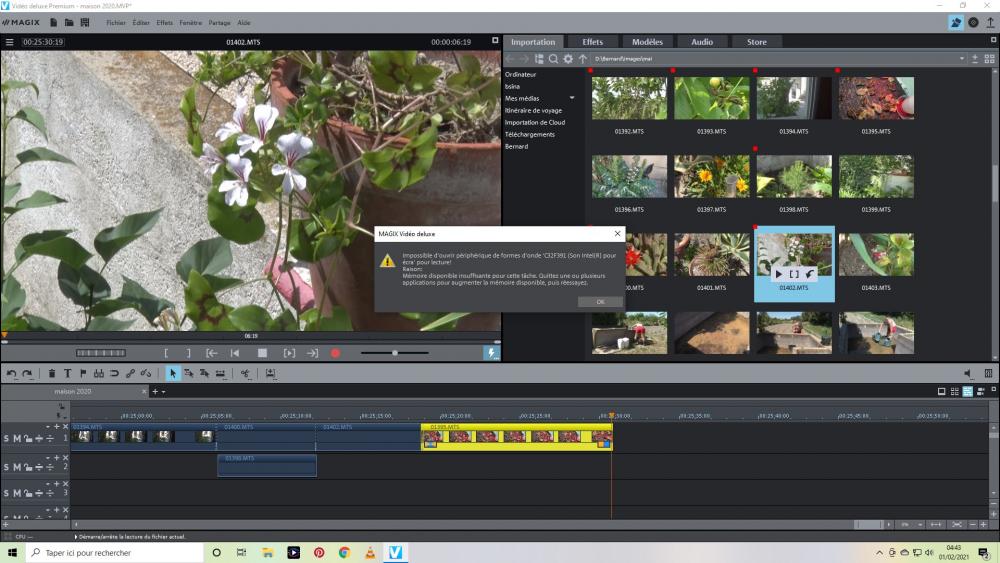
Task: Expand the Mes médias dropdown arrow
Action: [572, 98]
